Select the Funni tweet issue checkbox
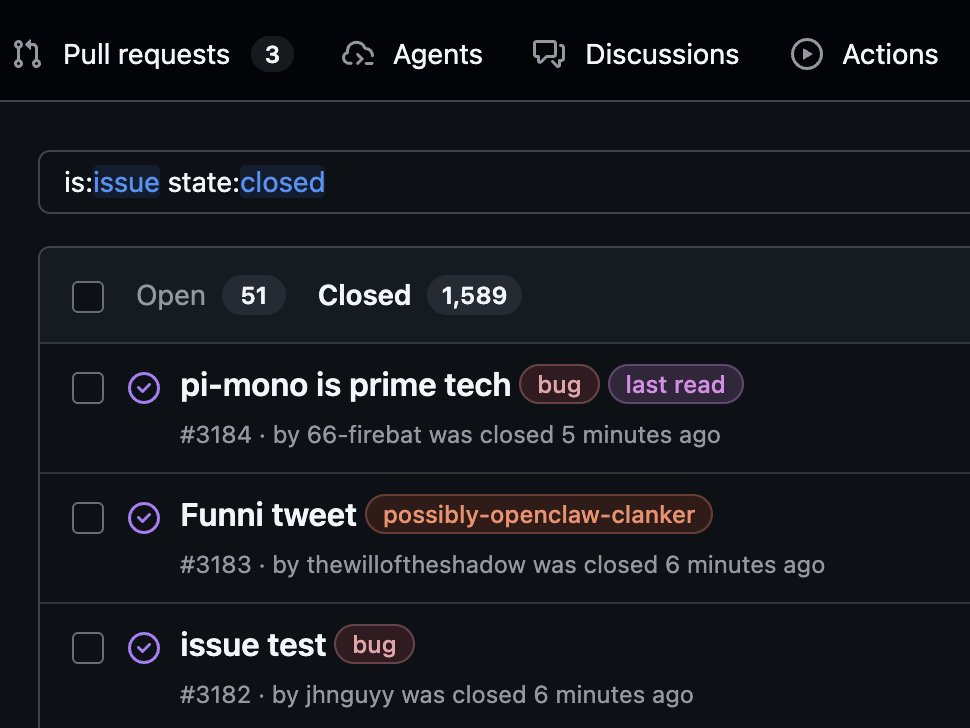This screenshot has height=728, width=970. tap(88, 517)
